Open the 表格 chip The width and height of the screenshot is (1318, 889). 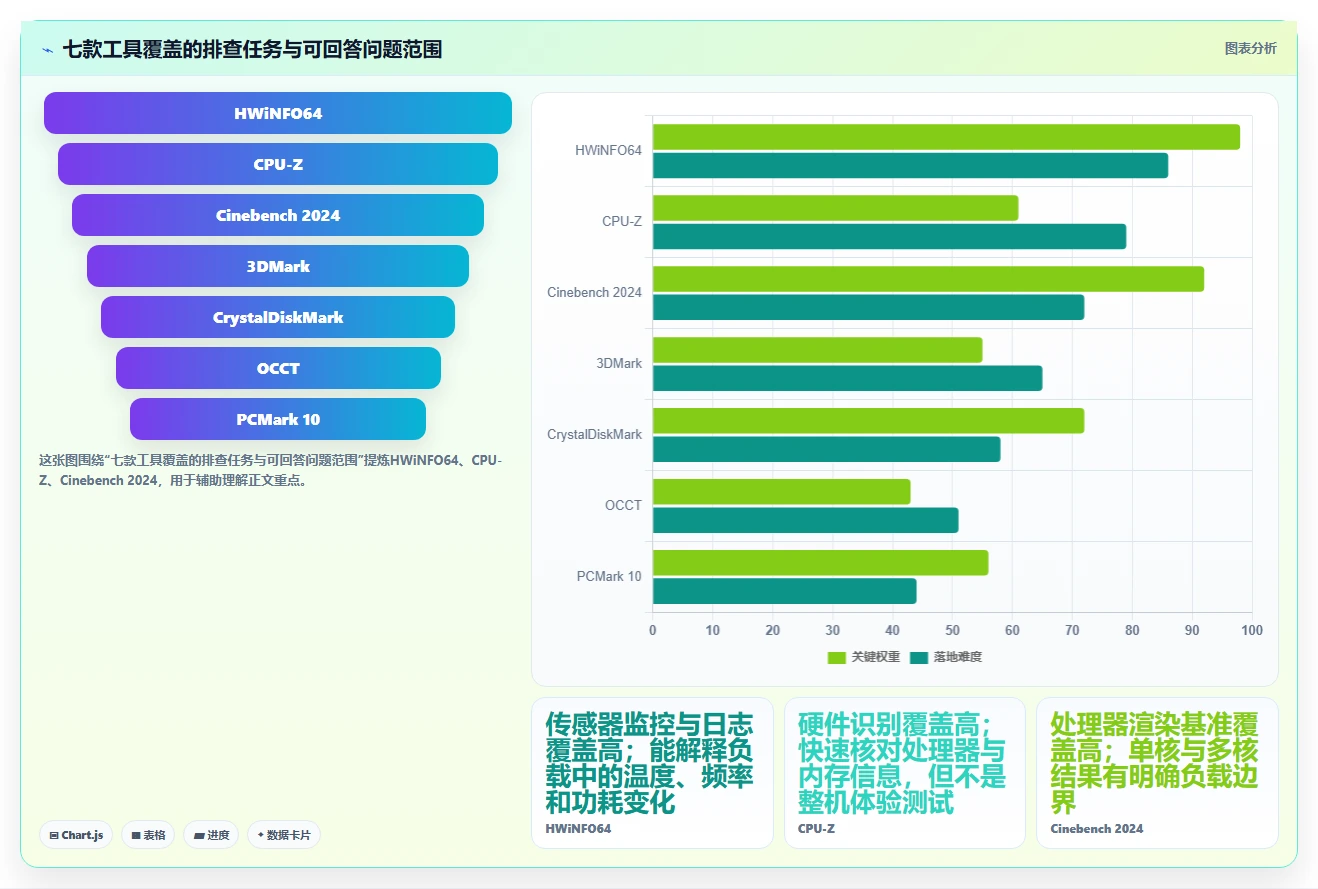pyautogui.click(x=148, y=835)
